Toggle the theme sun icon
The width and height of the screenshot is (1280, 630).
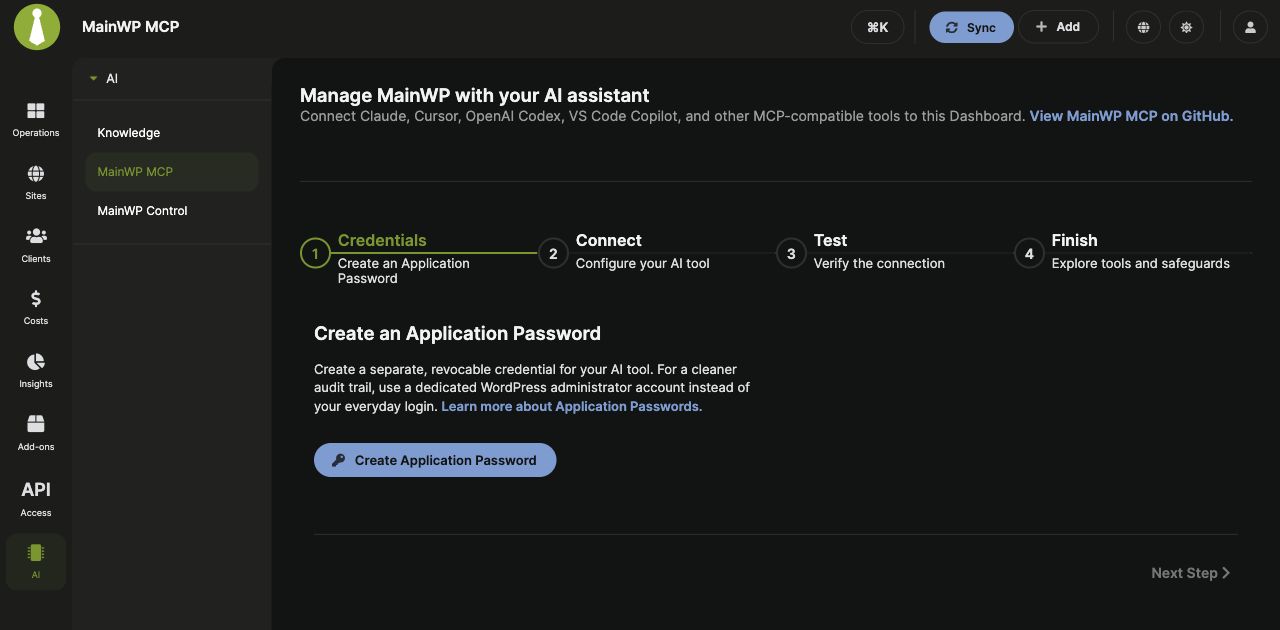click(1186, 27)
